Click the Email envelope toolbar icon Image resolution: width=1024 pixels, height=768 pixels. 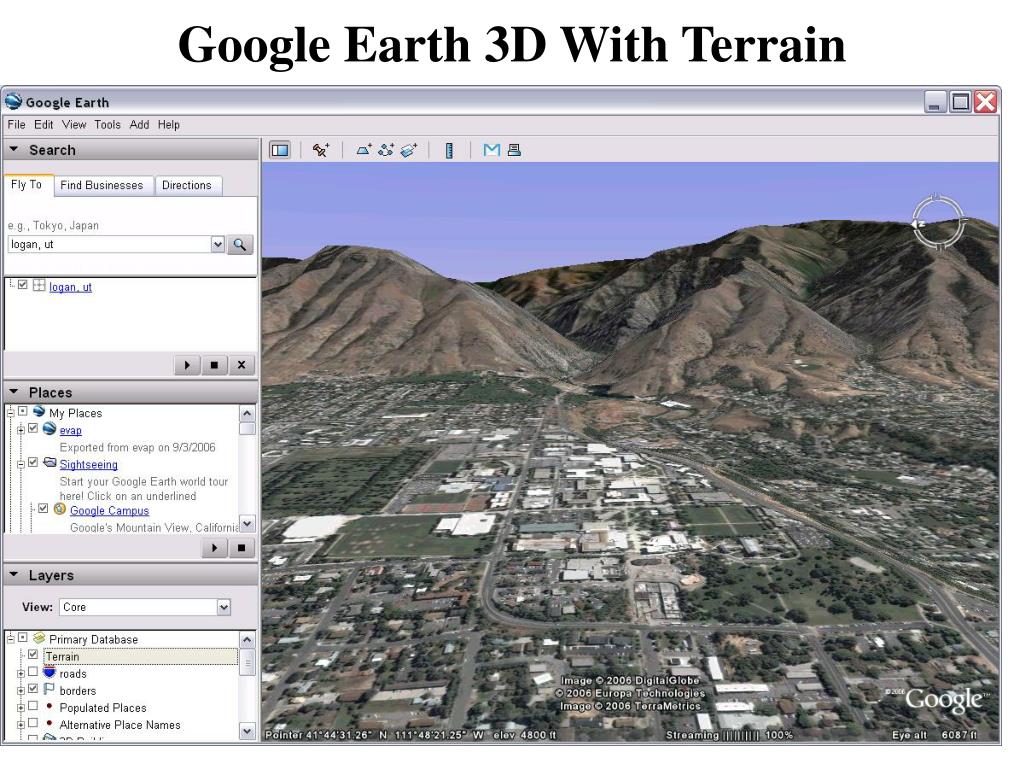click(x=492, y=150)
